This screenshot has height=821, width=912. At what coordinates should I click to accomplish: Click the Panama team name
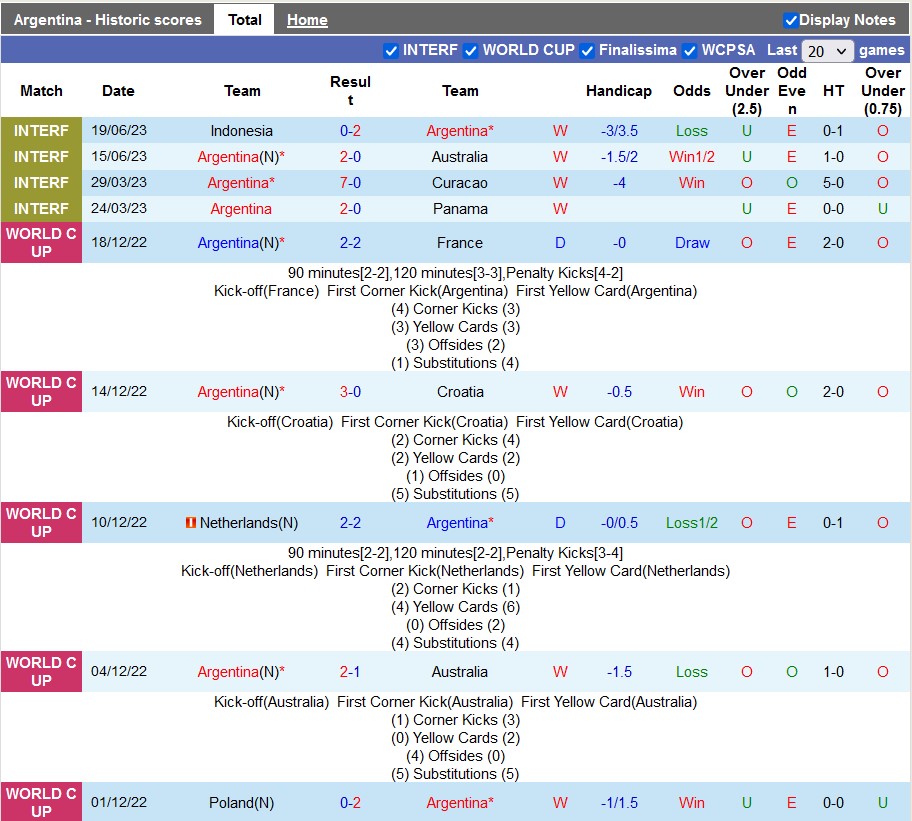(x=460, y=209)
